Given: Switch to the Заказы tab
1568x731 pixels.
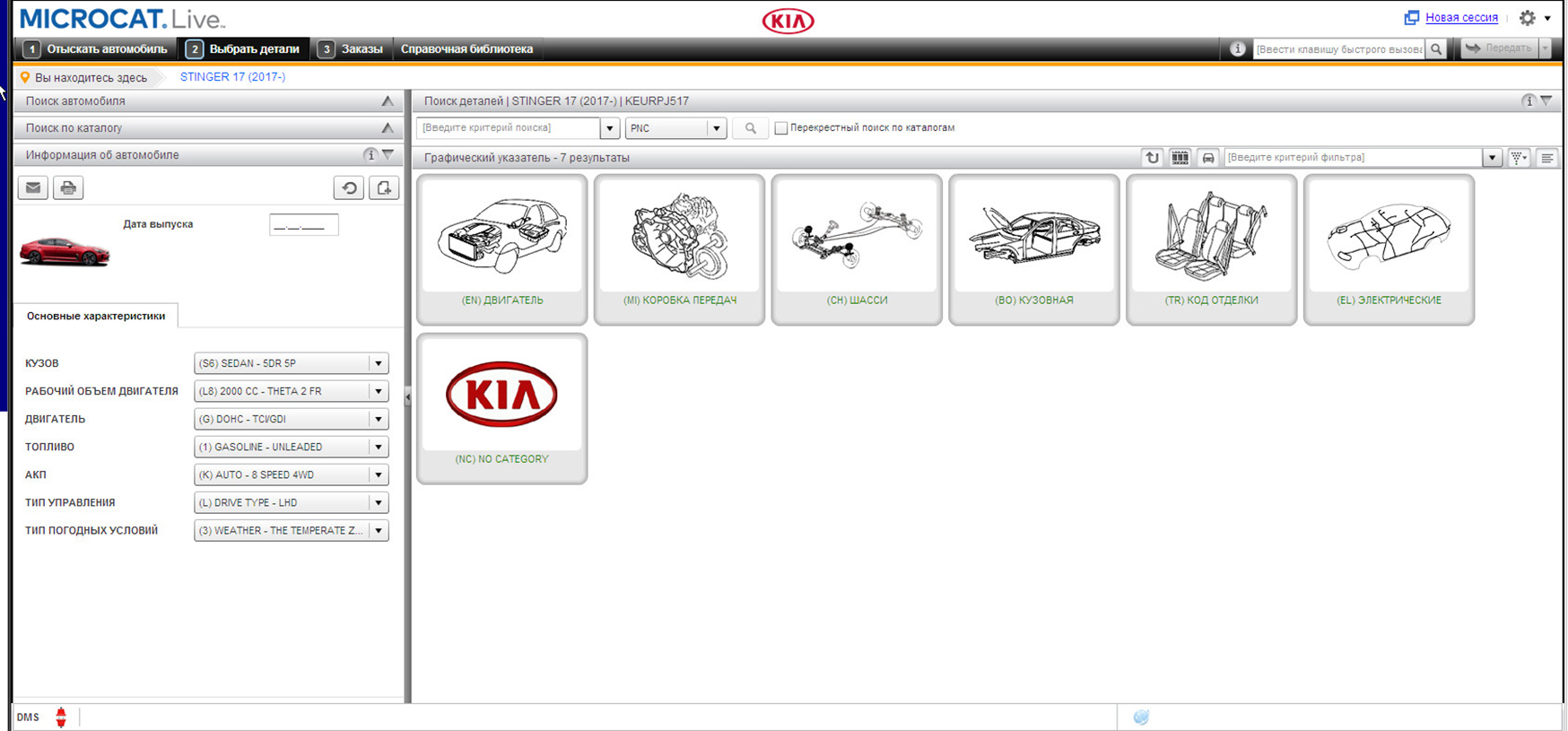Looking at the screenshot, I should (352, 49).
